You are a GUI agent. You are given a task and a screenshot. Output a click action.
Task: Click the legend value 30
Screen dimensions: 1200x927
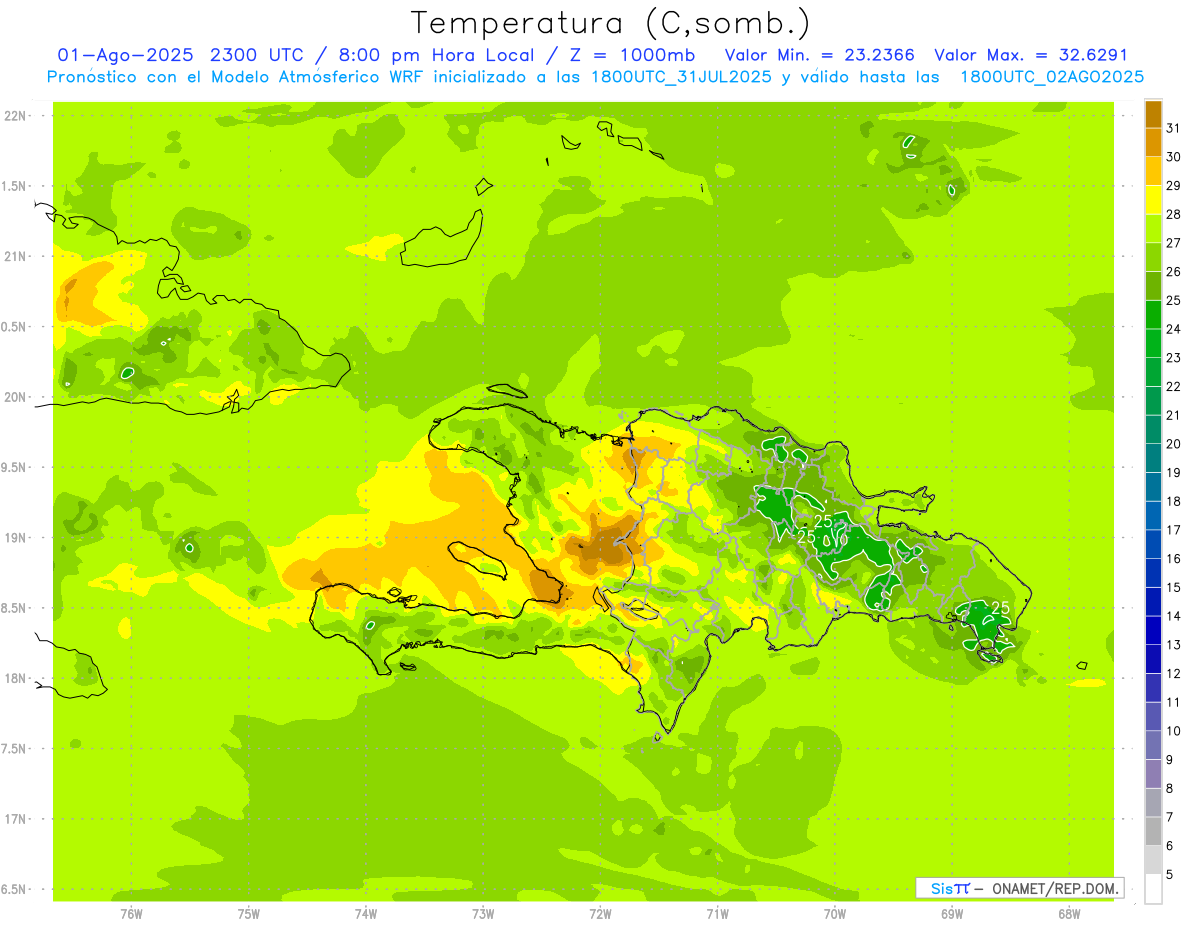1174,157
